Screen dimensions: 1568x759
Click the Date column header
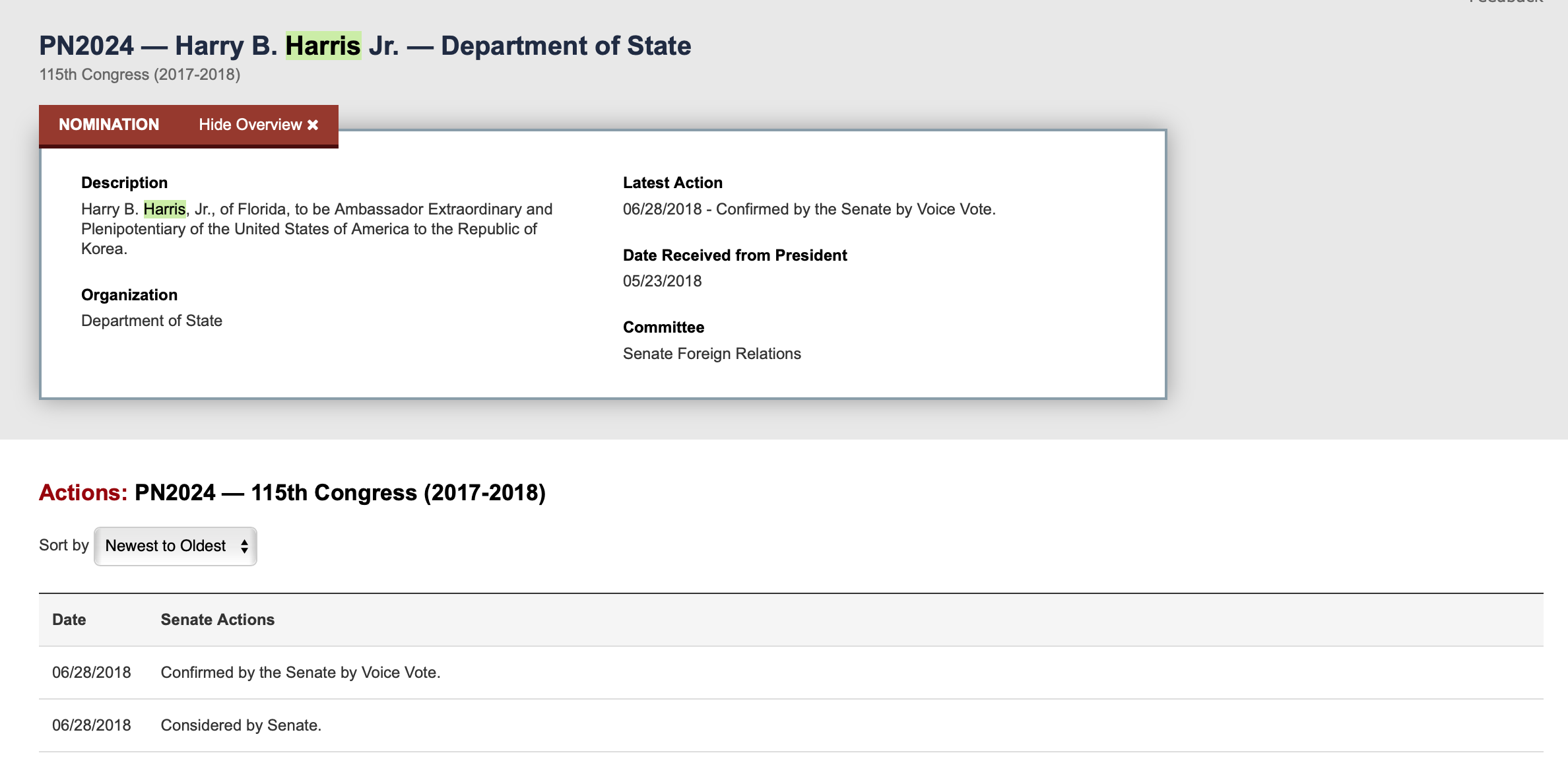click(x=69, y=620)
